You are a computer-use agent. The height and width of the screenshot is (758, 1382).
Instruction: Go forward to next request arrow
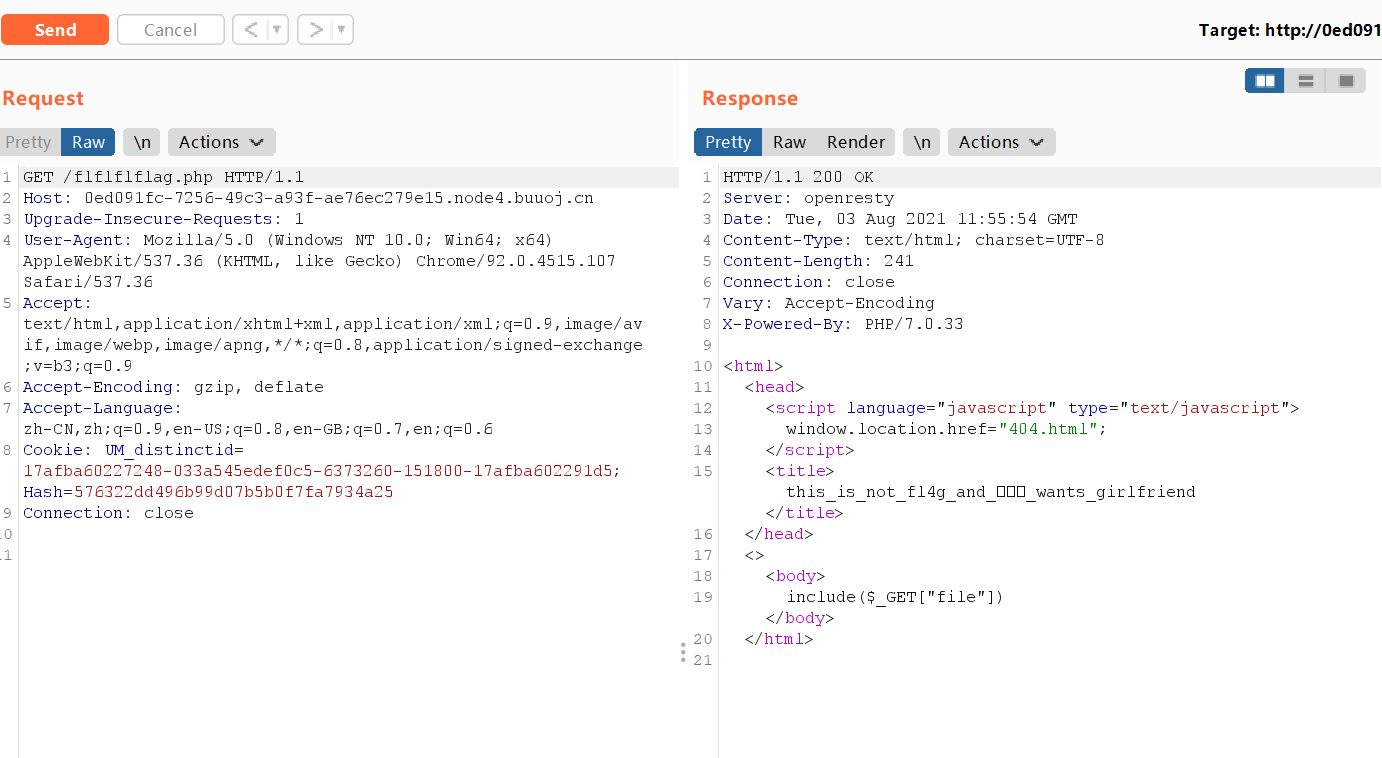(x=316, y=30)
